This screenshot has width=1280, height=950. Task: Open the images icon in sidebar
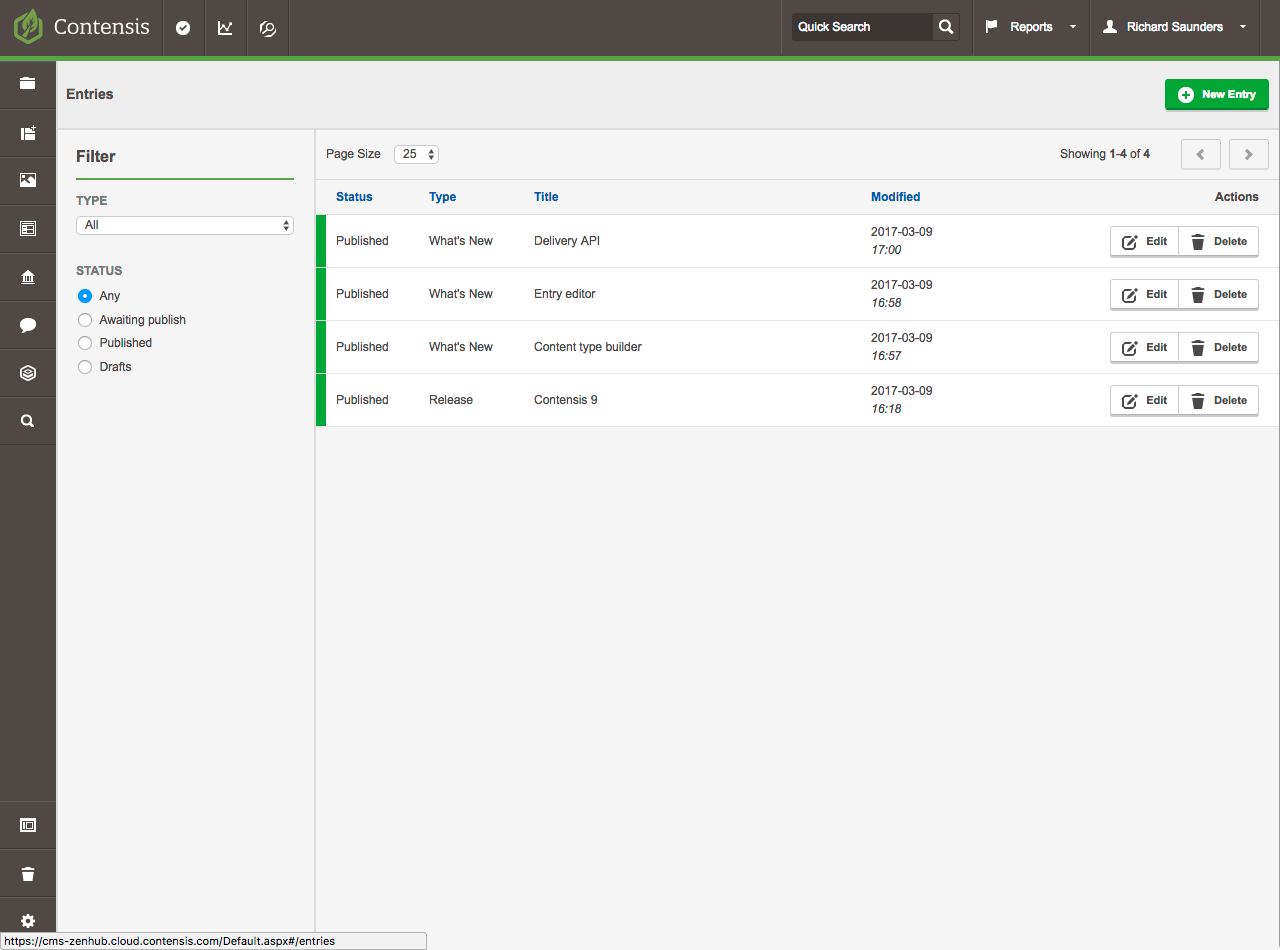[28, 181]
